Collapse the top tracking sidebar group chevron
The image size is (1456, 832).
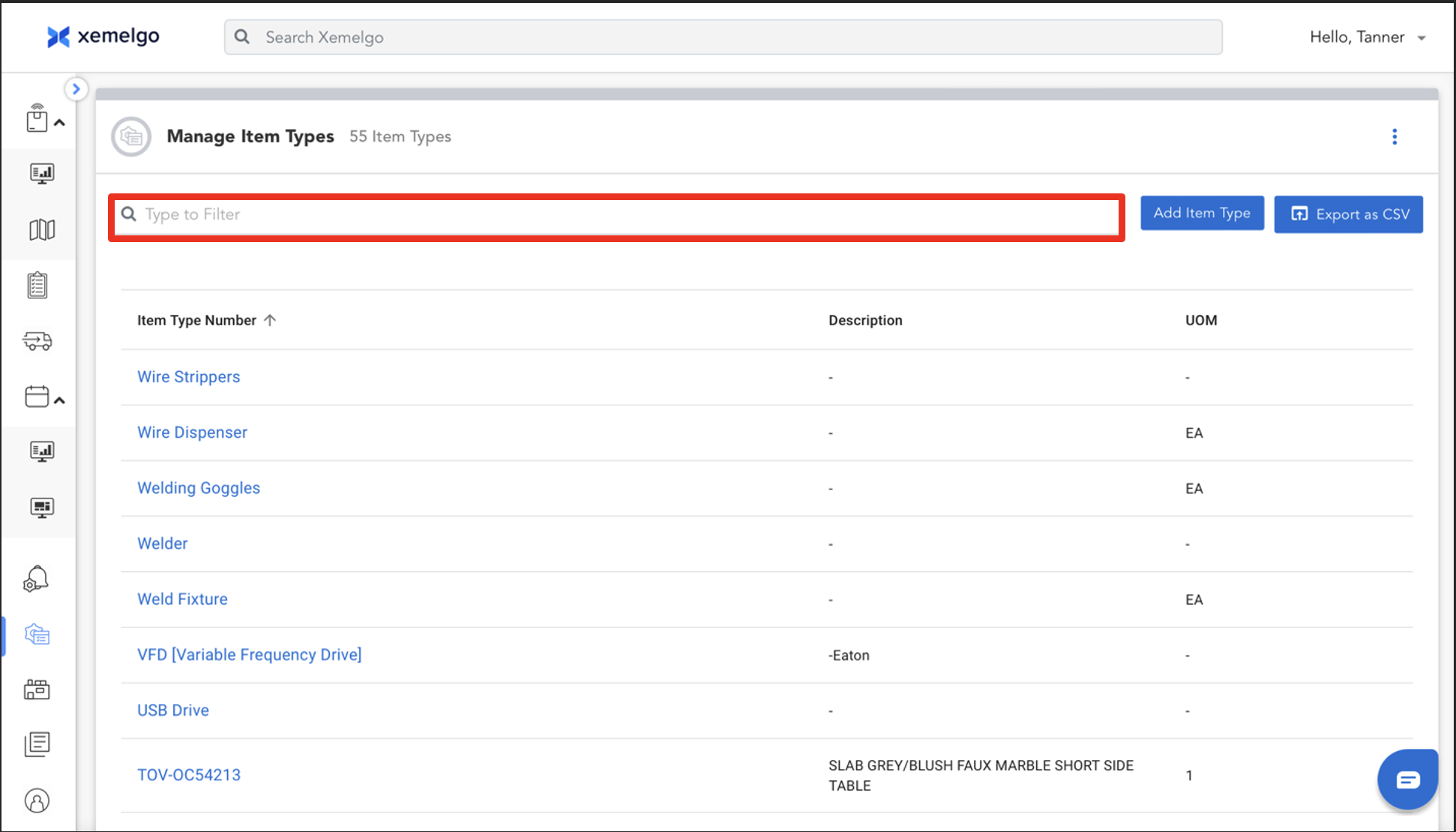(60, 122)
